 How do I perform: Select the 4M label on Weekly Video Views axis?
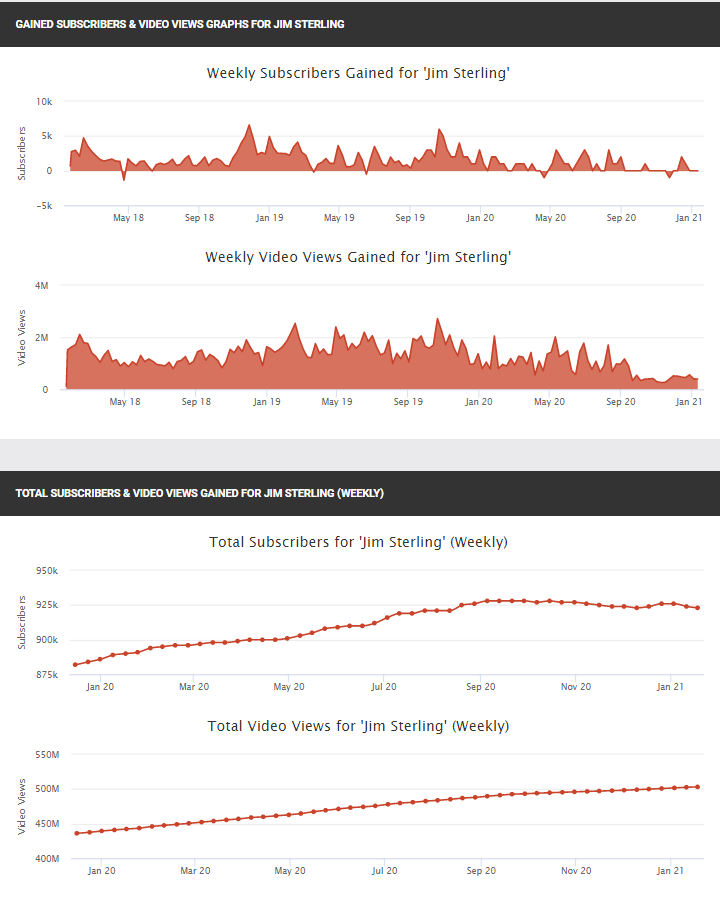(x=42, y=286)
